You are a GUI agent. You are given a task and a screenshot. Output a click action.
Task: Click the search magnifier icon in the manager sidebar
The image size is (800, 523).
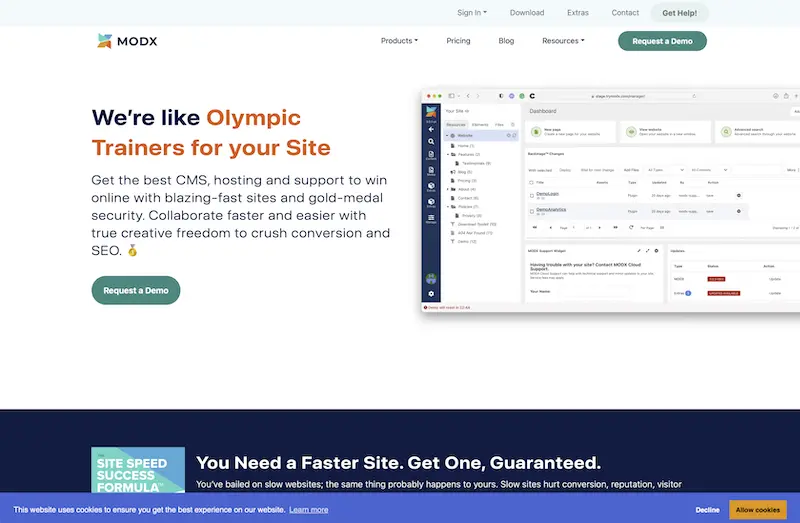(431, 141)
